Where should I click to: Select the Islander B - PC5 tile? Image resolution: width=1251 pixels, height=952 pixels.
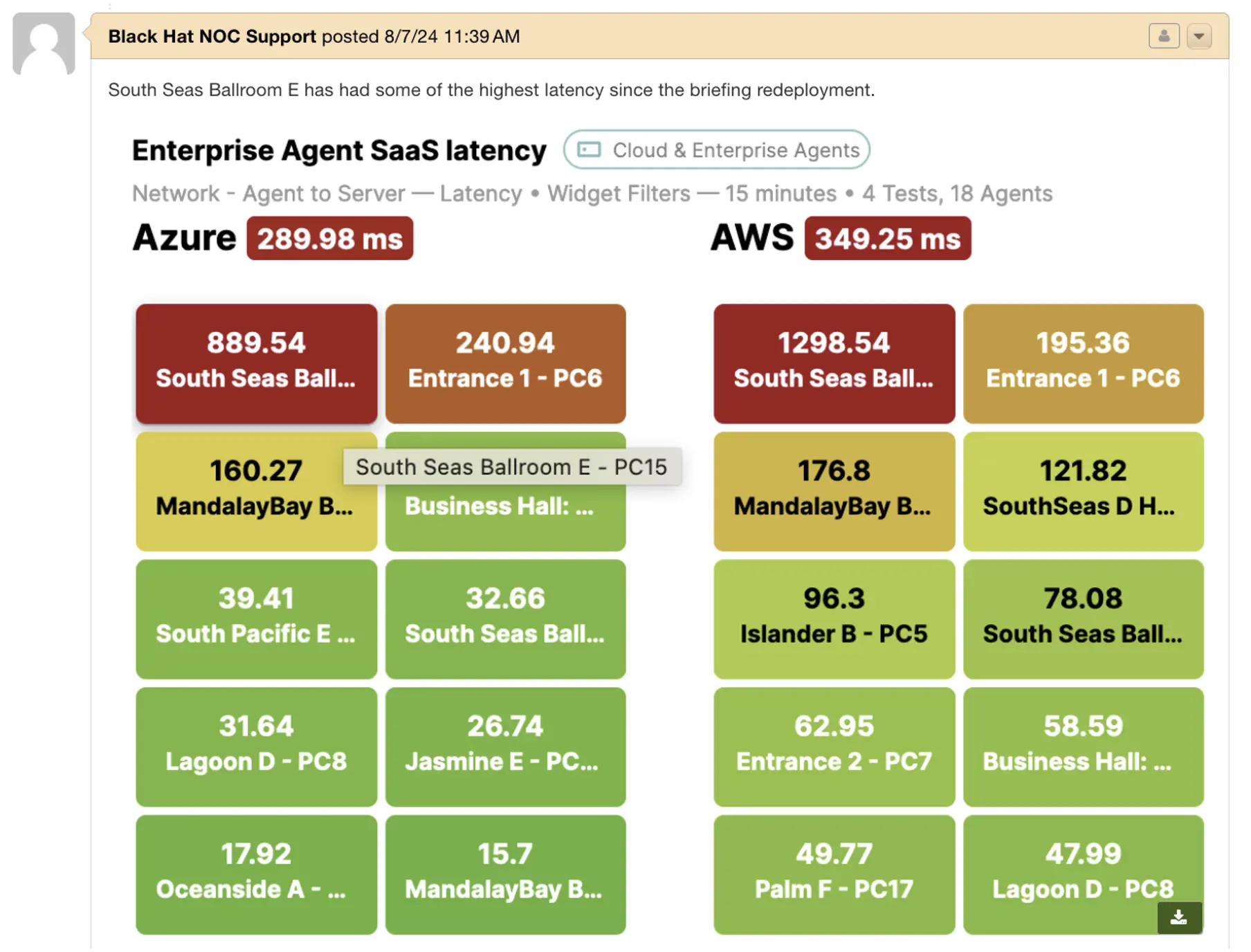833,617
